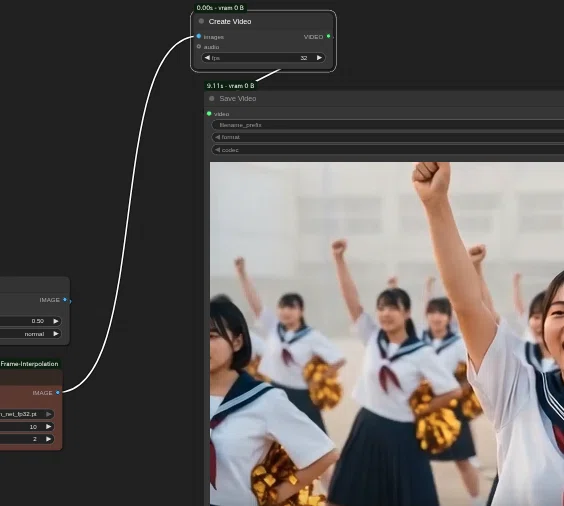Click the format combo field label
The width and height of the screenshot is (564, 506).
[231, 137]
